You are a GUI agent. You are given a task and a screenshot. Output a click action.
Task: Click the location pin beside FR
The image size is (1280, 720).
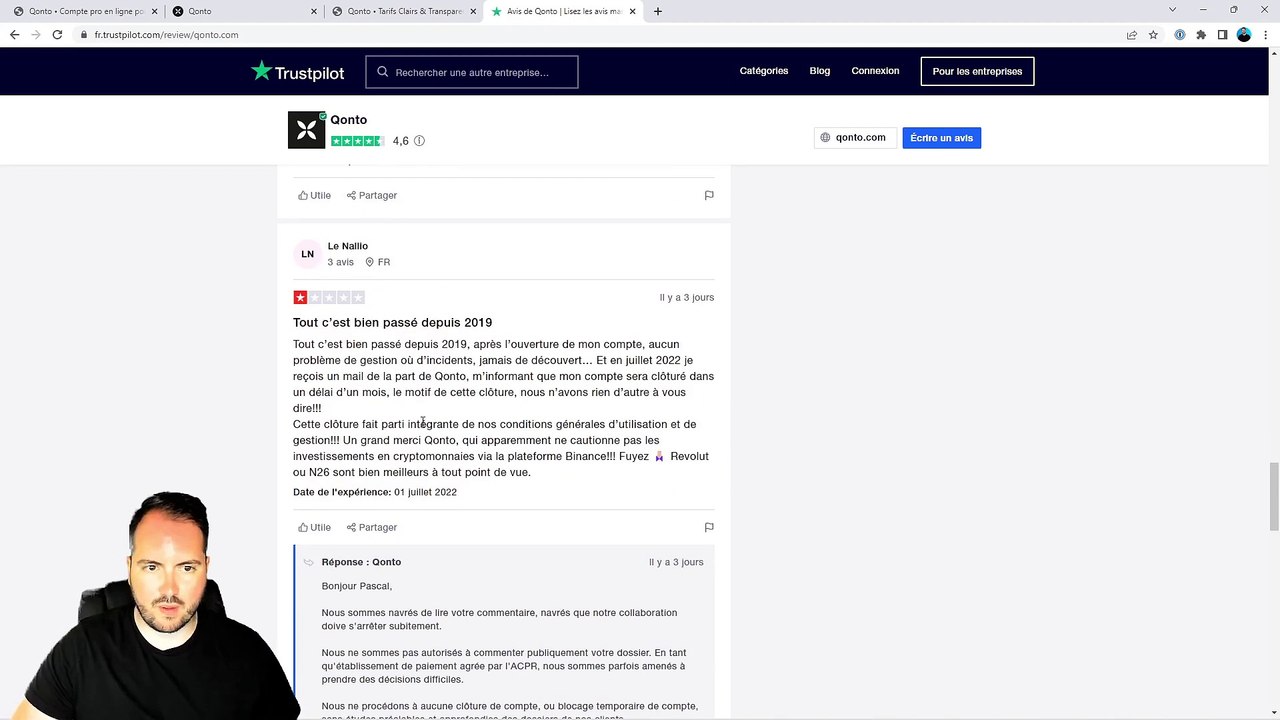369,262
